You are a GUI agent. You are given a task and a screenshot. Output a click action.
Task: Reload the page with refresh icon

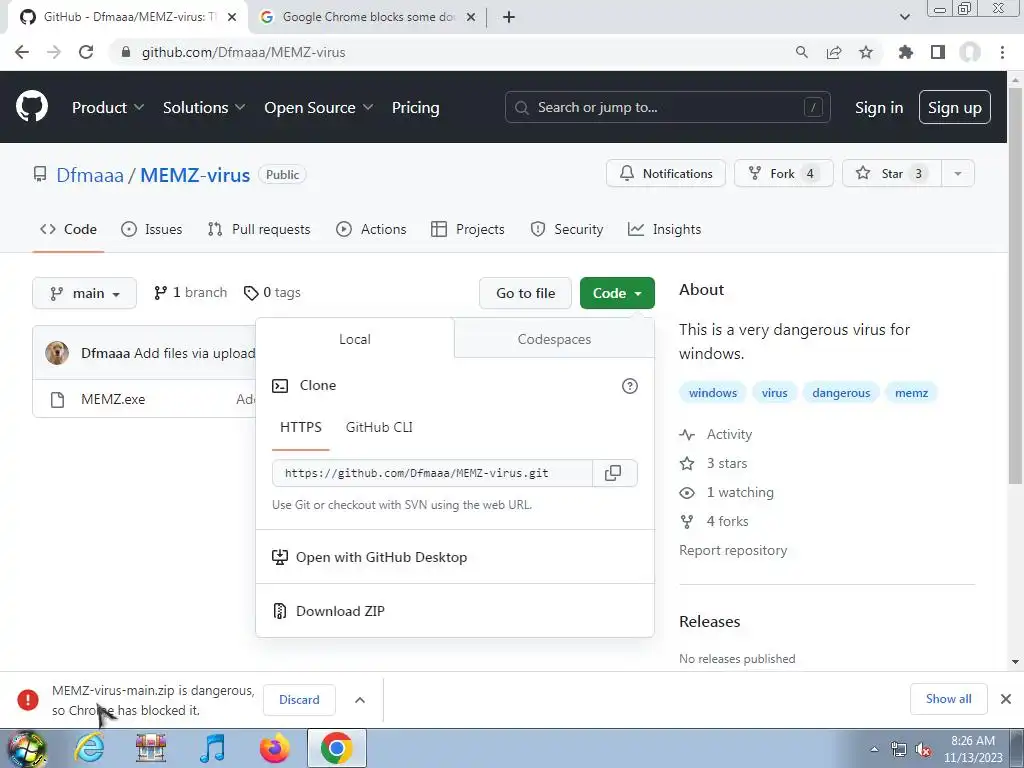pyautogui.click(x=86, y=52)
